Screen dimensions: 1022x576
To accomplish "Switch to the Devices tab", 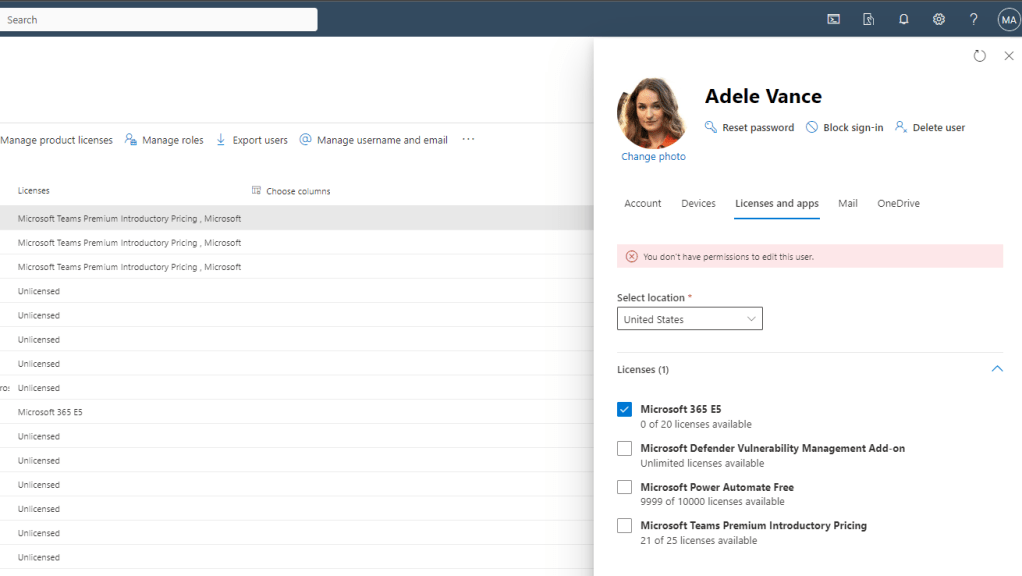I will (698, 203).
